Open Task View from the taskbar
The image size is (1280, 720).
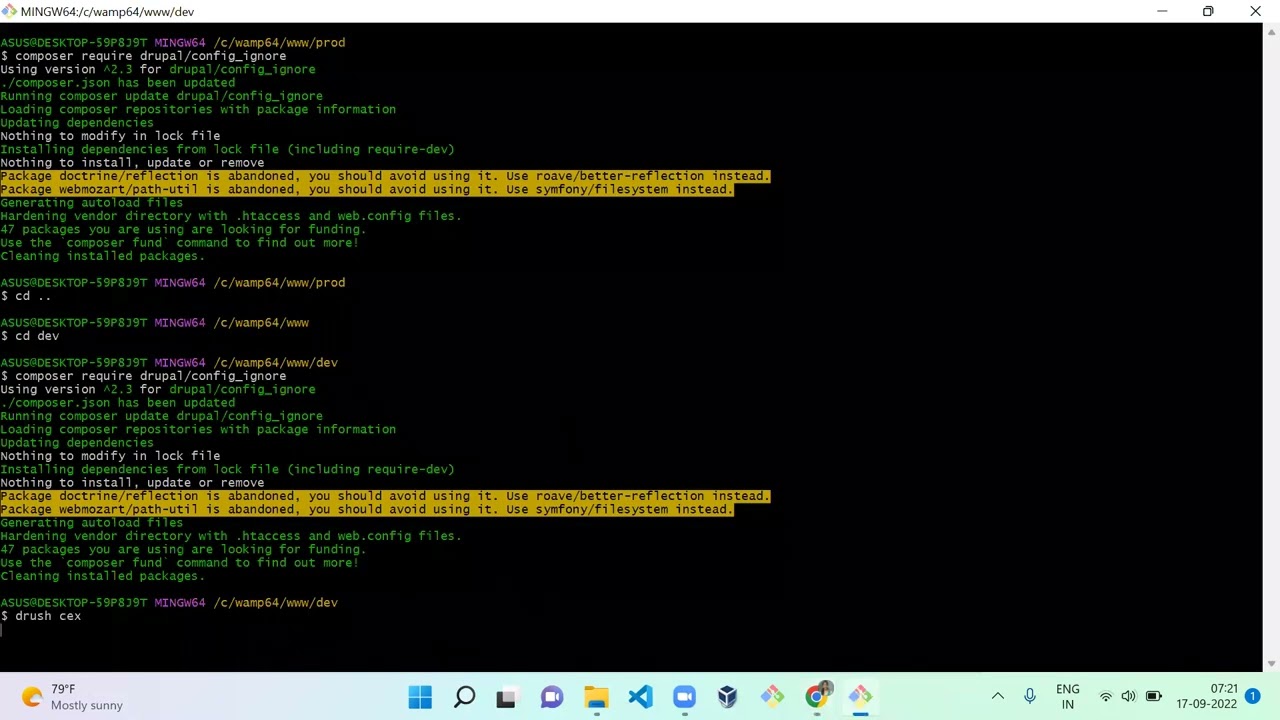coord(506,697)
